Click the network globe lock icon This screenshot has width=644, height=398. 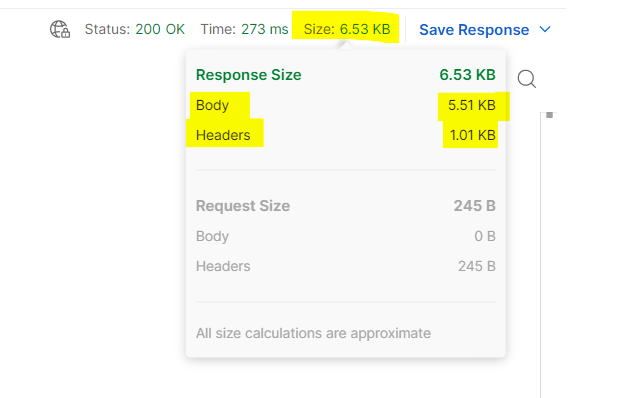(x=60, y=30)
